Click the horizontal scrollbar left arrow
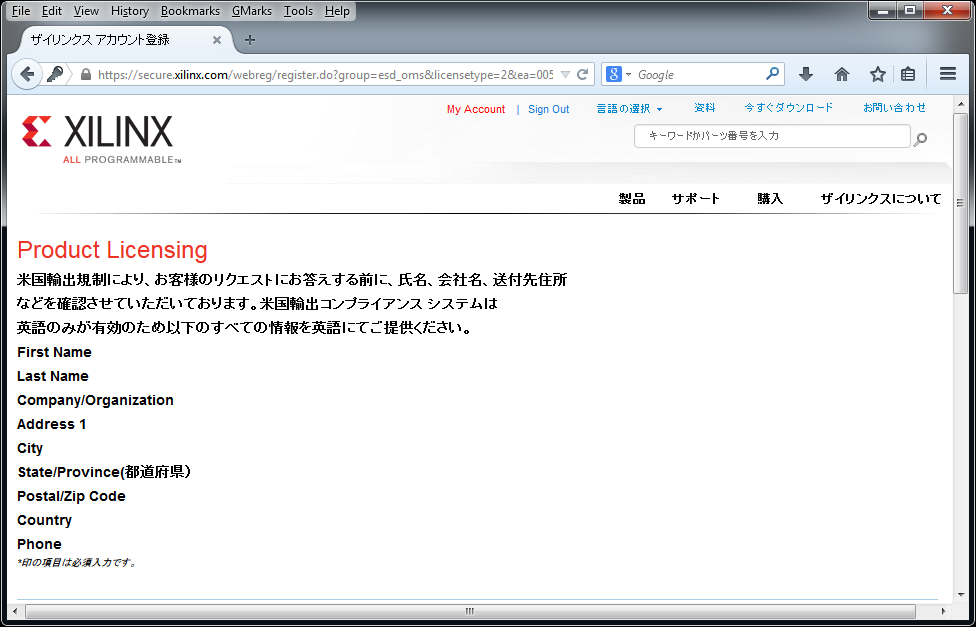Image resolution: width=976 pixels, height=627 pixels. click(x=16, y=611)
